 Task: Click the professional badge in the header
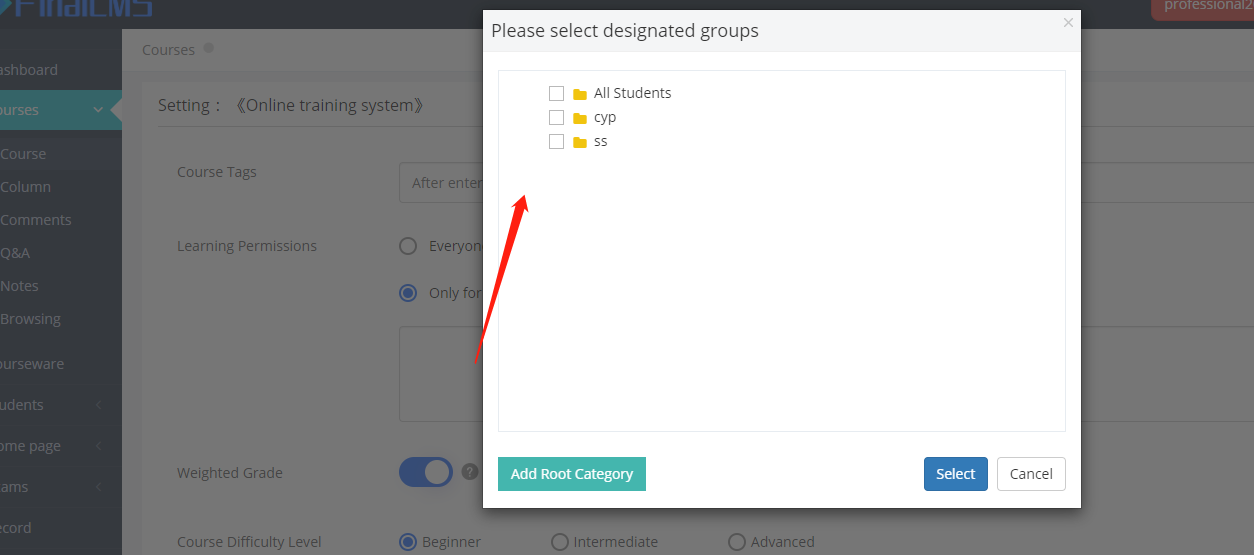coord(1203,8)
